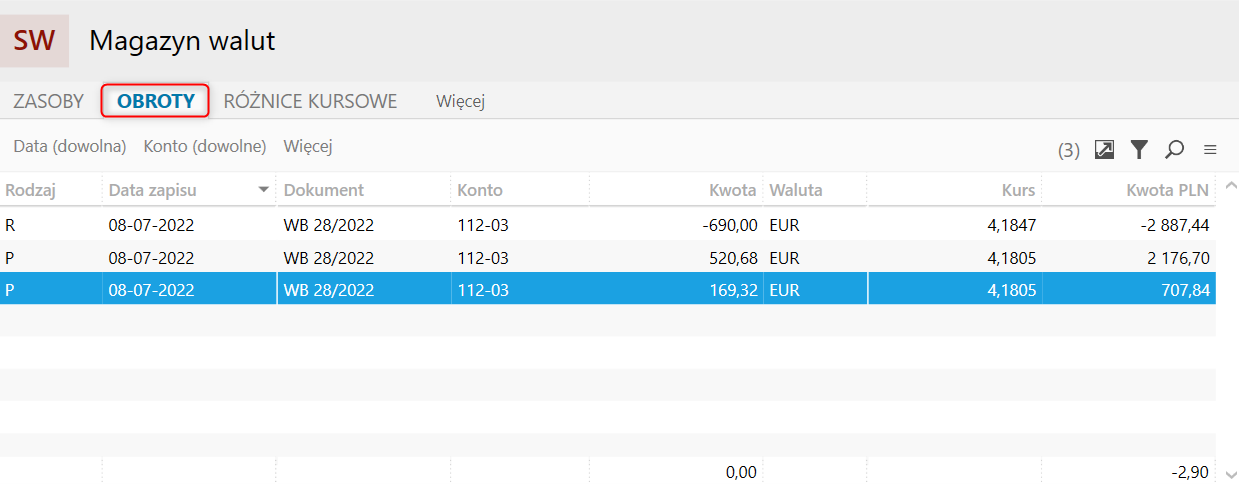Open the filter funnel icon

(1139, 149)
